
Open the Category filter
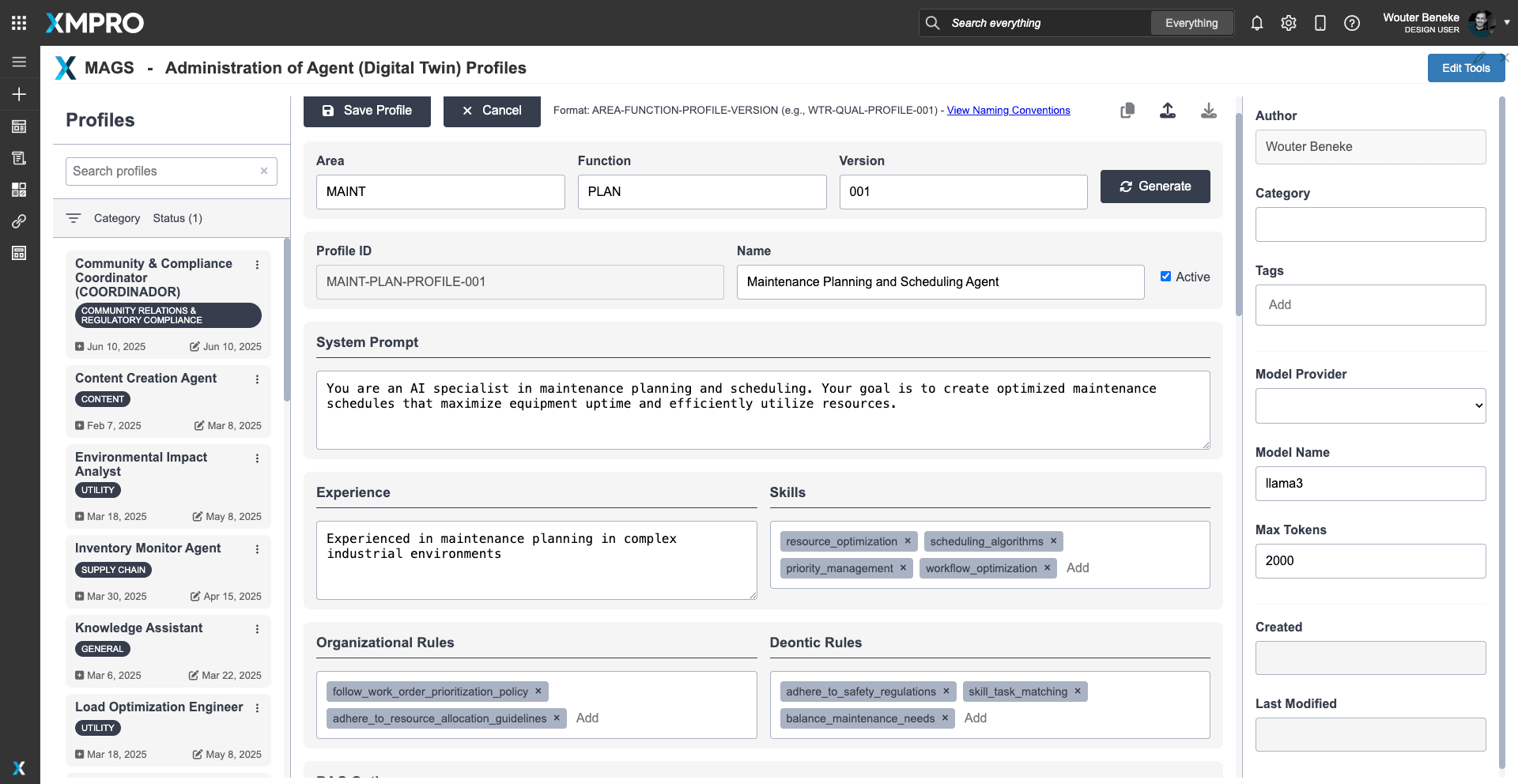click(116, 218)
